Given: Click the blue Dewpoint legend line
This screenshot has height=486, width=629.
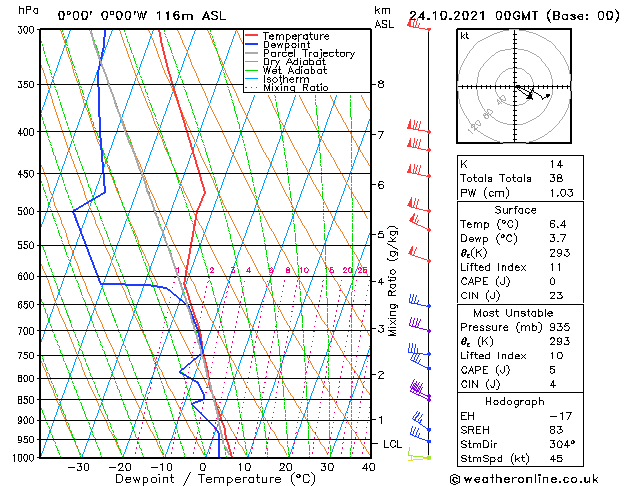Looking at the screenshot, I should coord(251,45).
